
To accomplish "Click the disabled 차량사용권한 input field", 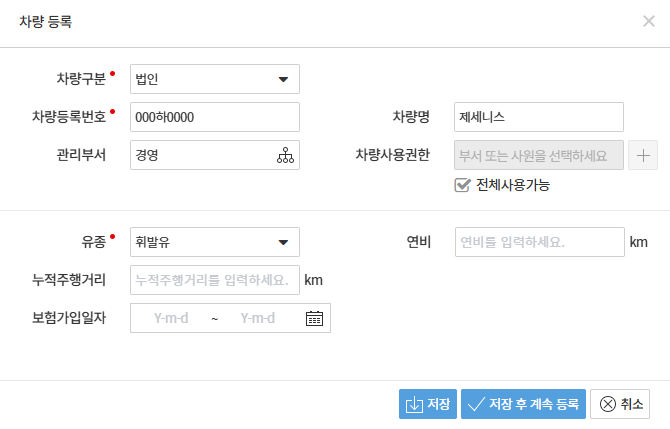I will (538, 155).
